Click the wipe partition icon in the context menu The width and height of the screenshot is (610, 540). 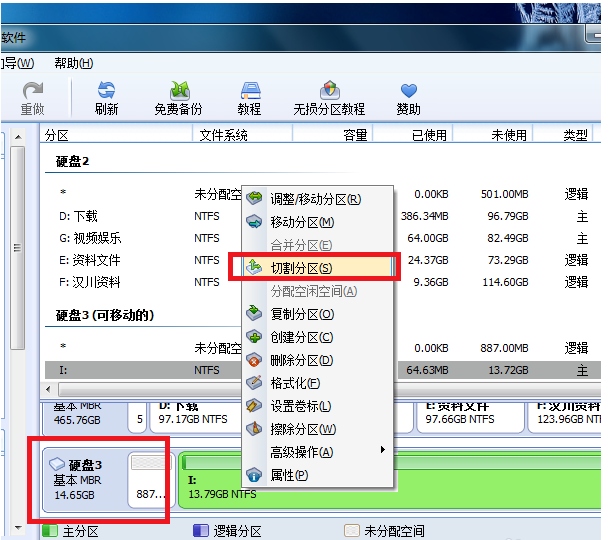(x=254, y=428)
